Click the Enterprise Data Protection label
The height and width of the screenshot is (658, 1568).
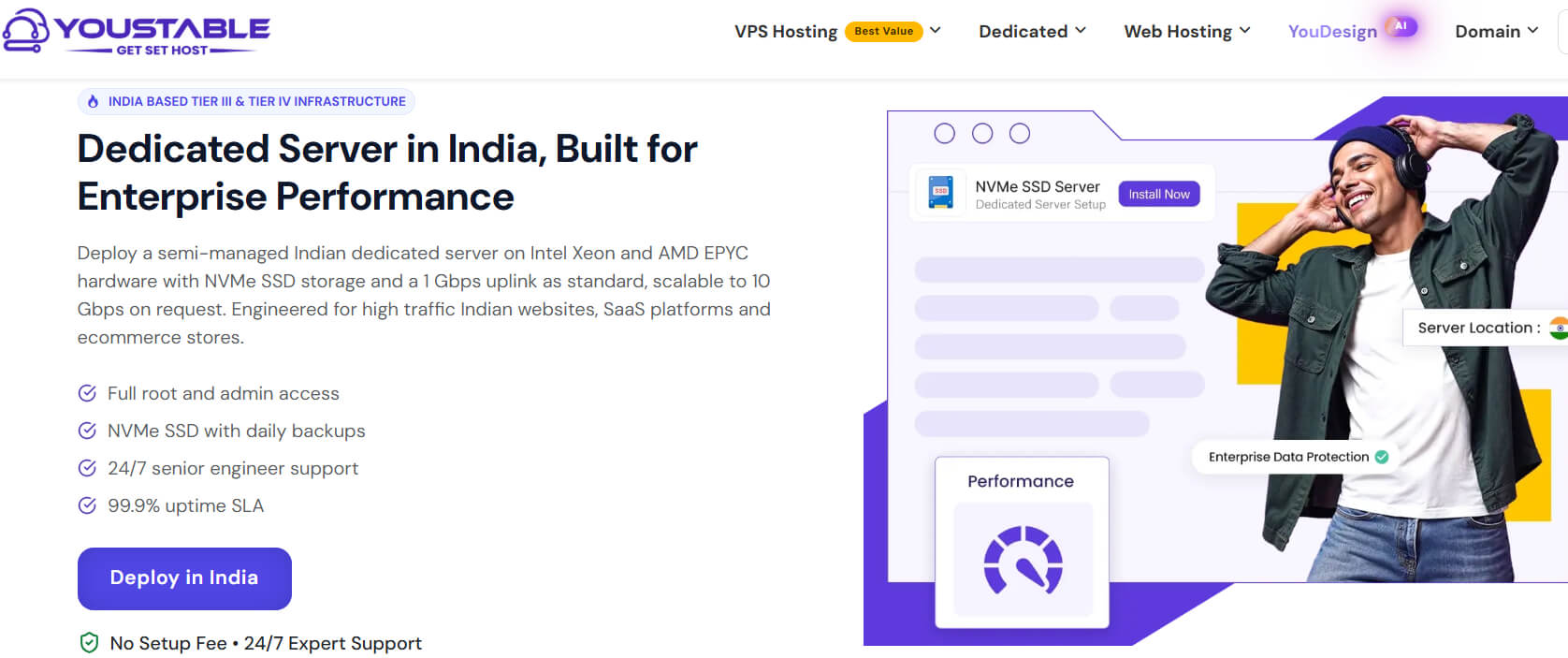tap(1288, 457)
